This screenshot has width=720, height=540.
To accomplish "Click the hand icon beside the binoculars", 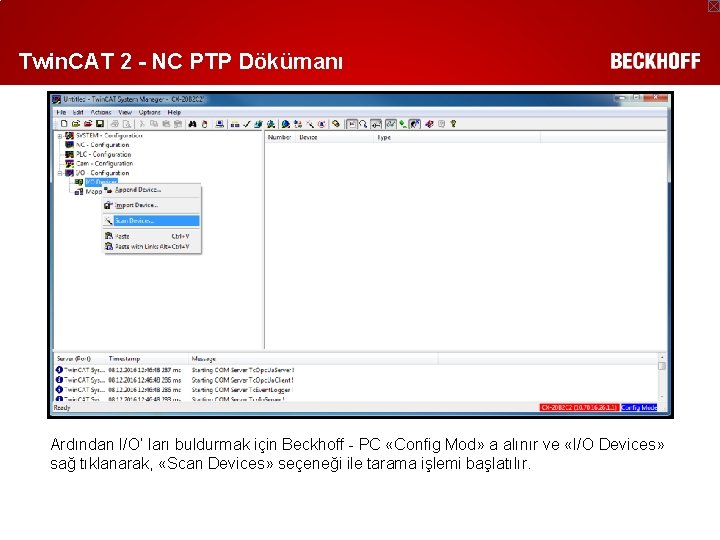I will click(205, 124).
